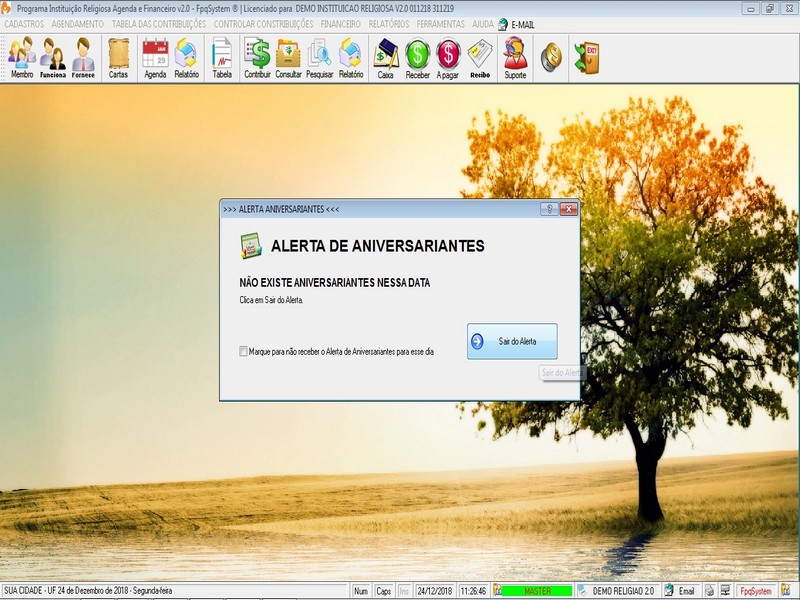Open the AJUDA menu
Image resolution: width=800 pixels, height=600 pixels.
483,24
